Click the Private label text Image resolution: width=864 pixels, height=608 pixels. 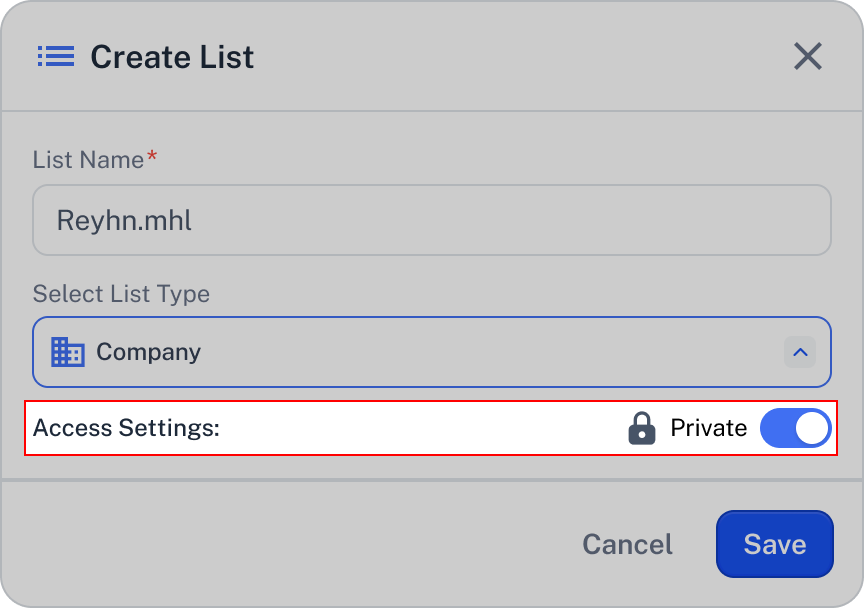click(x=709, y=428)
